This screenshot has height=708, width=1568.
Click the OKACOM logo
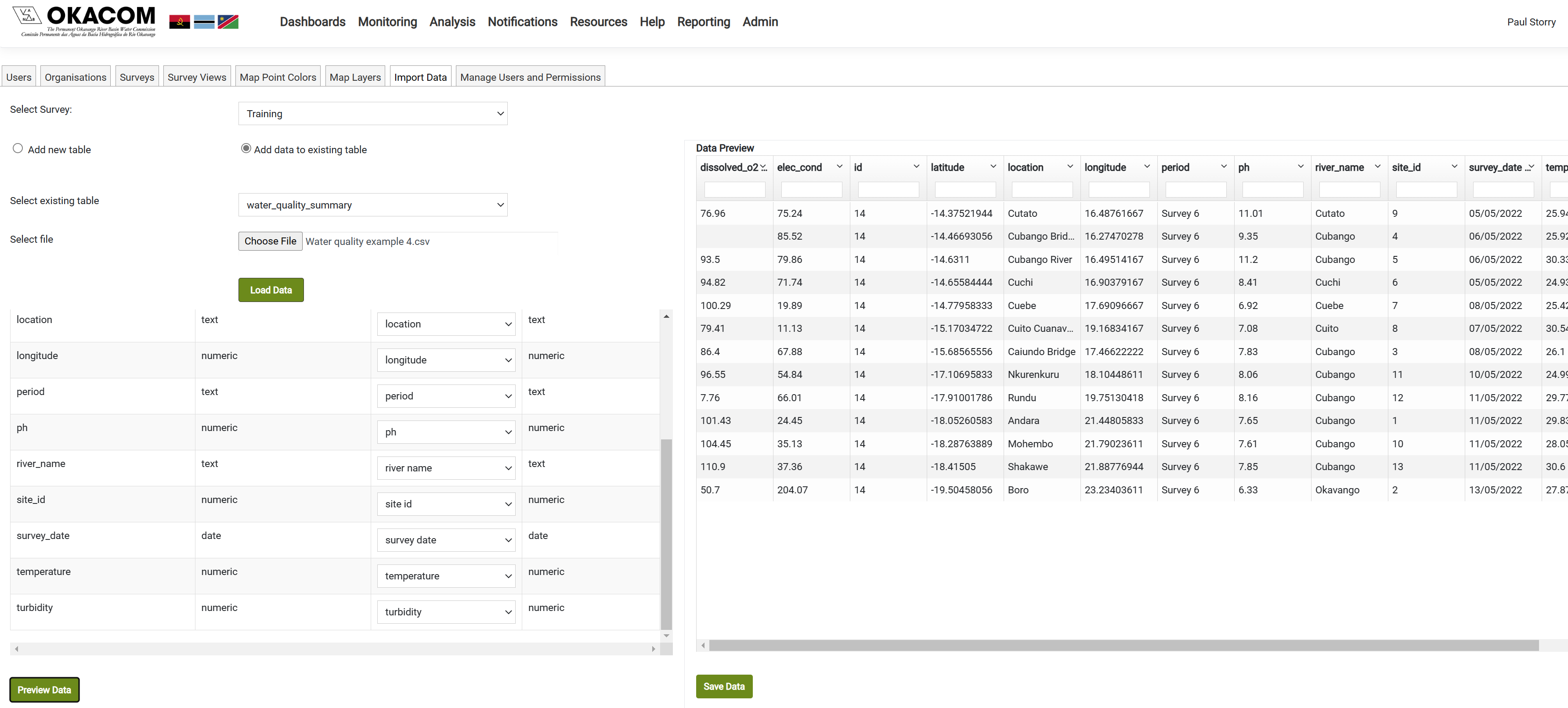84,22
